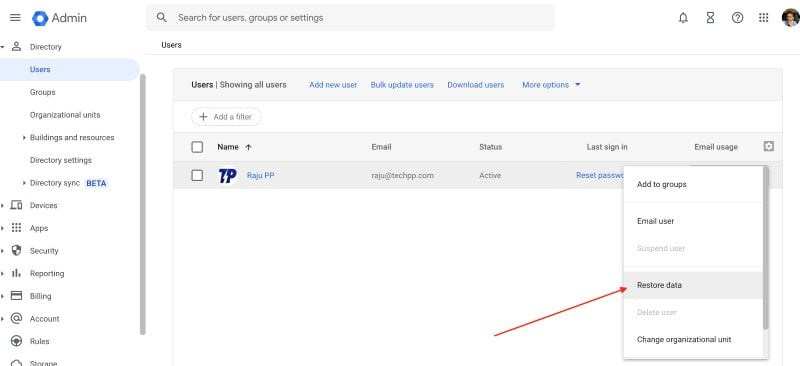Image resolution: width=800 pixels, height=366 pixels.
Task: Expand Buildings and resources
Action: tap(24, 138)
